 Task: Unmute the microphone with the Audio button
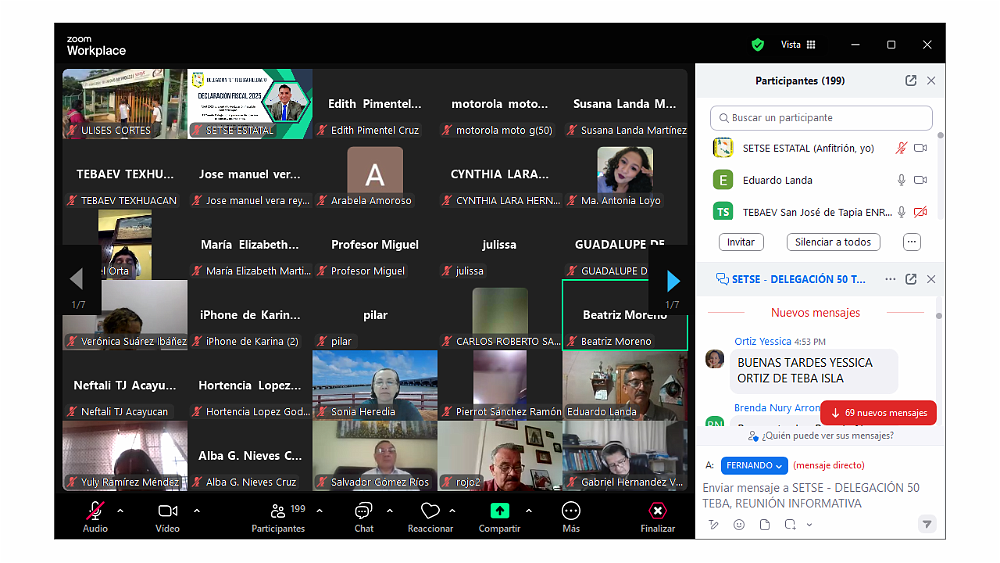pyautogui.click(x=95, y=511)
